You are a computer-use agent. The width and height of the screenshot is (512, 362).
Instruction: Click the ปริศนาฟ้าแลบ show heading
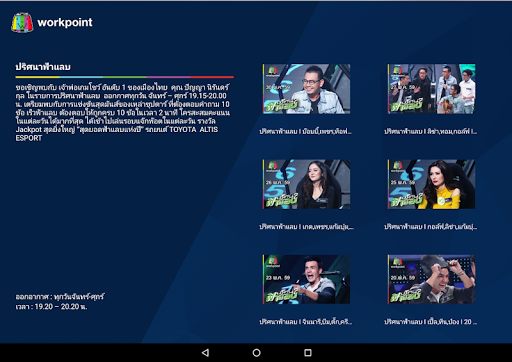[43, 67]
